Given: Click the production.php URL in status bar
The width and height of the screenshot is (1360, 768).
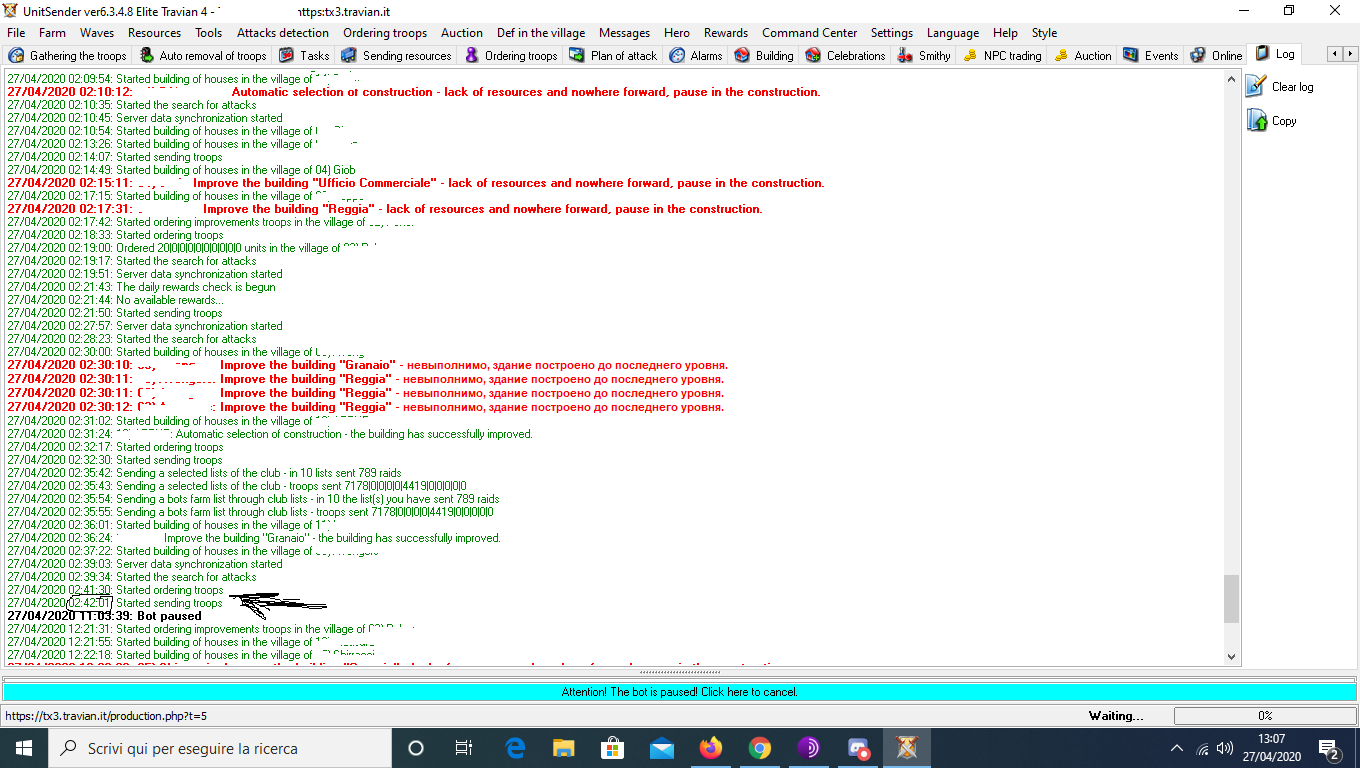Looking at the screenshot, I should pos(106,716).
